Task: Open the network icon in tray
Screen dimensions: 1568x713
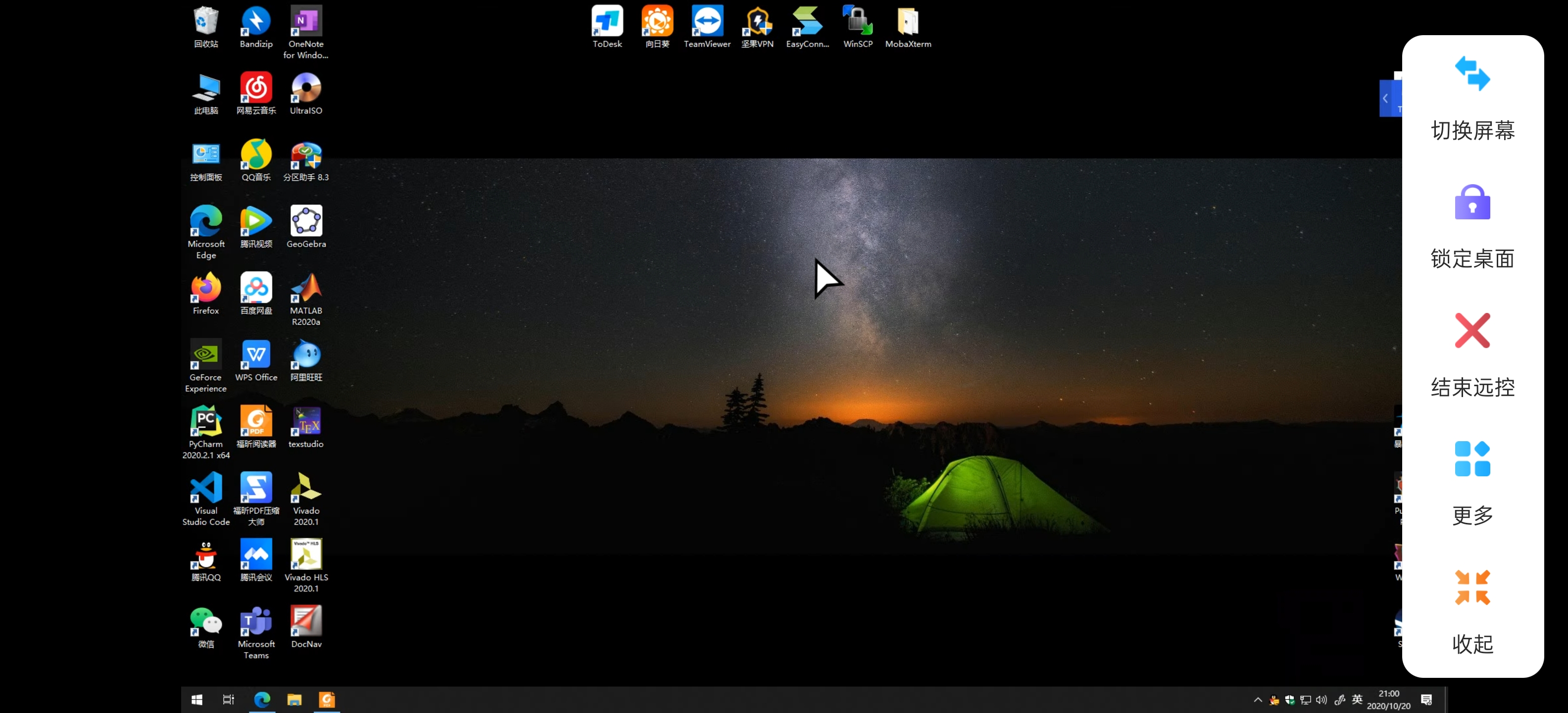Action: [1305, 700]
